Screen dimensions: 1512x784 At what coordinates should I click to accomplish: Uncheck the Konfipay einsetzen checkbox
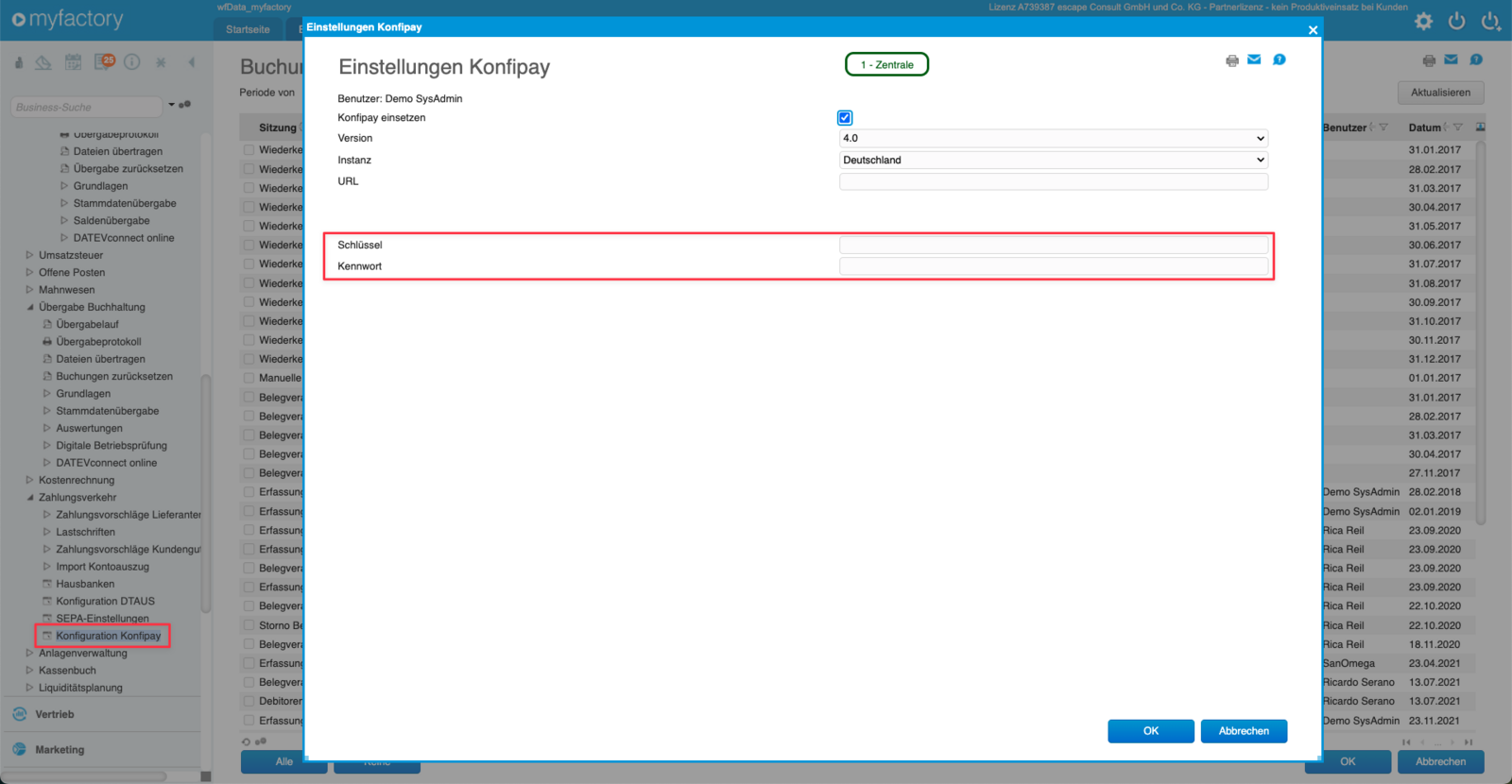click(x=845, y=118)
